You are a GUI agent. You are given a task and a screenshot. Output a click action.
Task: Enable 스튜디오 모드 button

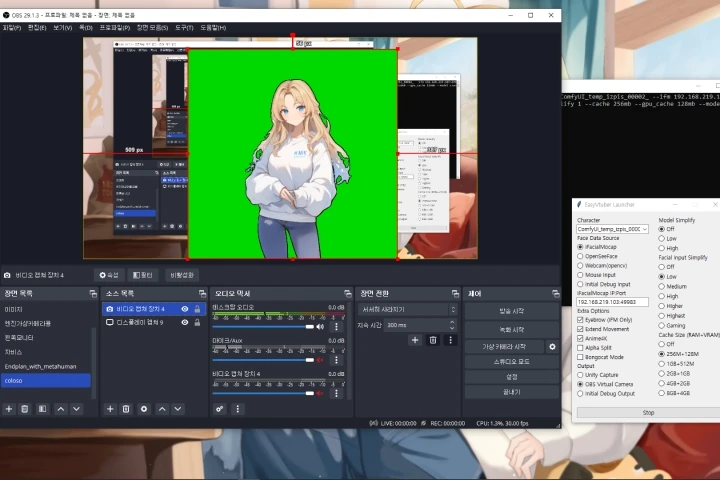(x=512, y=361)
